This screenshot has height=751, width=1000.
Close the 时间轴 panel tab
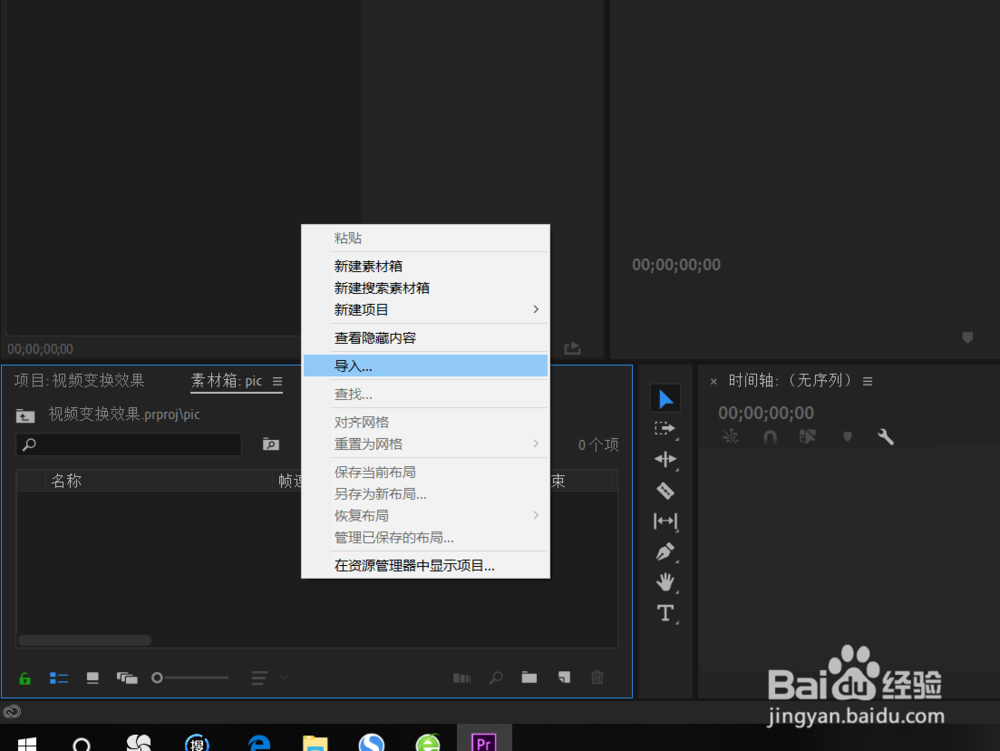click(x=714, y=381)
